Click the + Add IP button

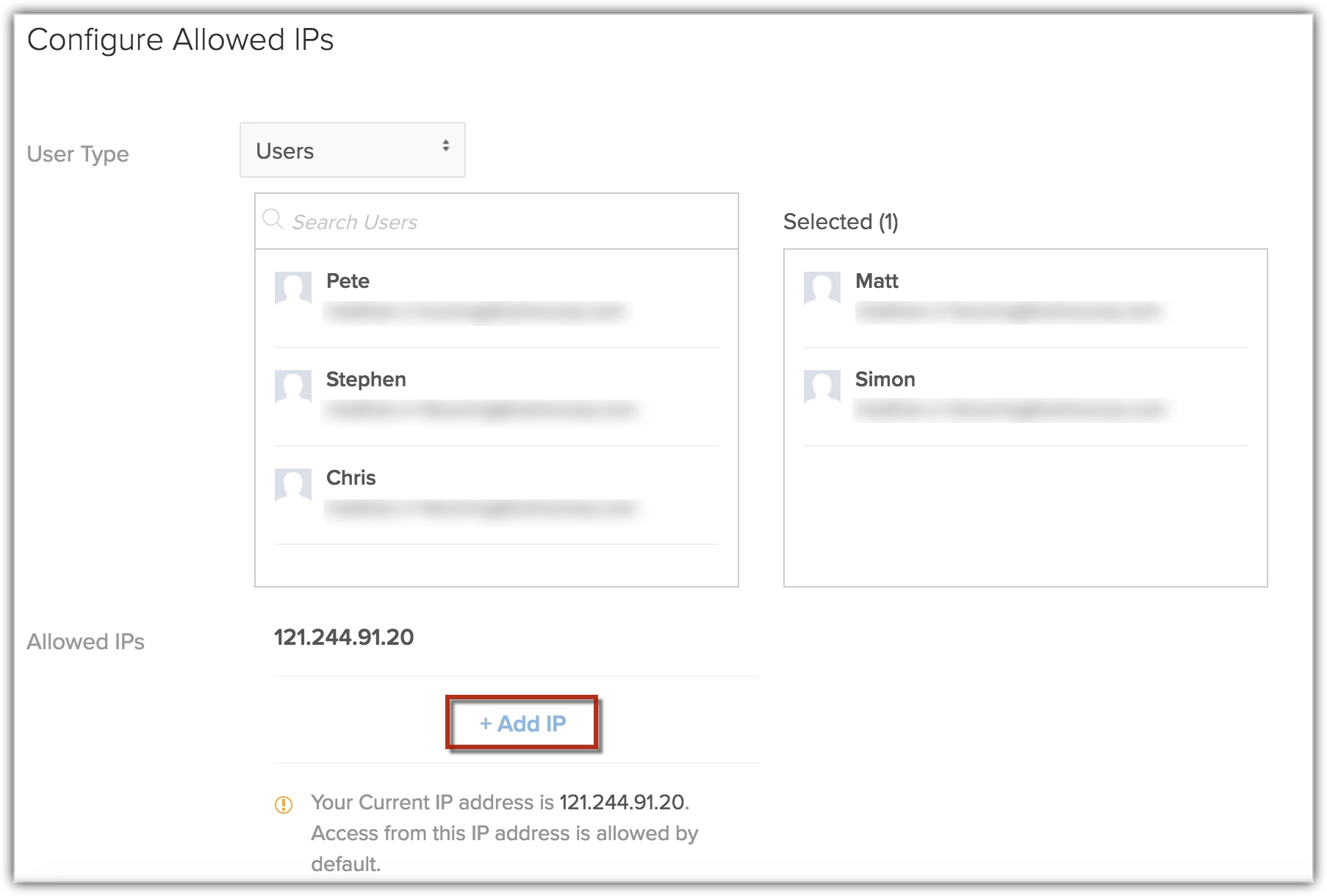(522, 723)
